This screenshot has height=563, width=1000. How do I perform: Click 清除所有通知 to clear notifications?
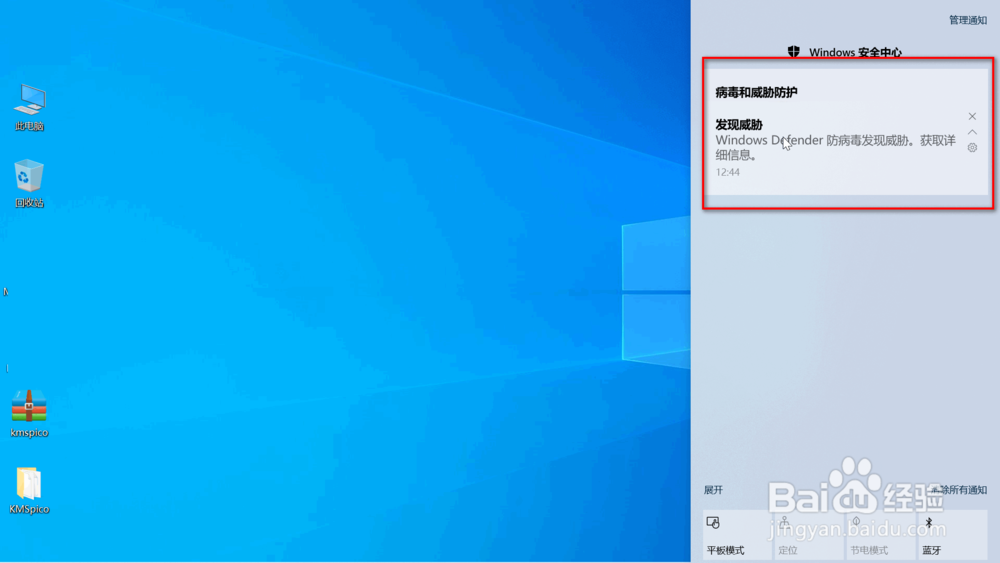(x=958, y=490)
